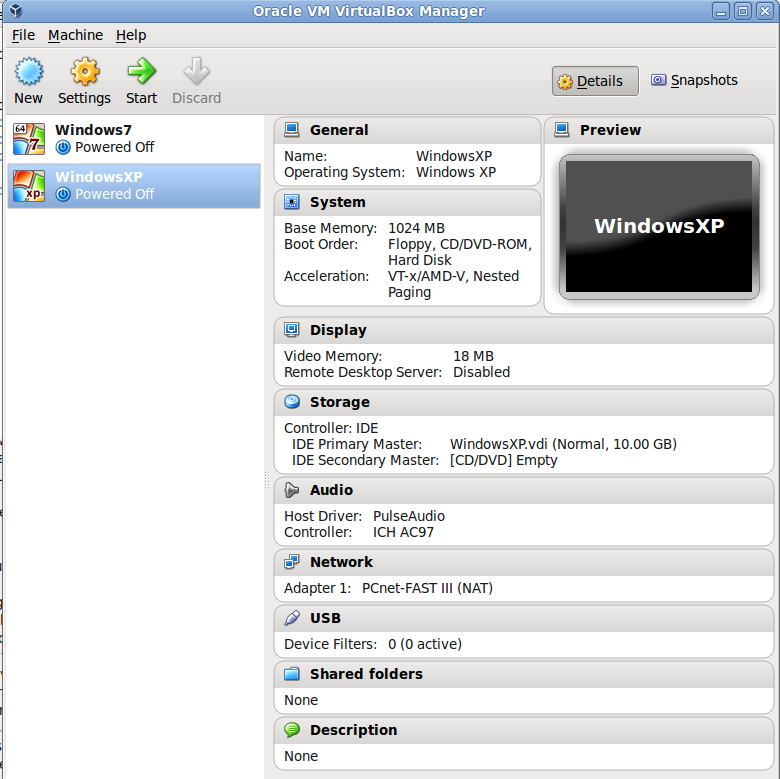The height and width of the screenshot is (779, 780).
Task: Click the Remote Desktop Server Disabled value
Action: click(482, 372)
